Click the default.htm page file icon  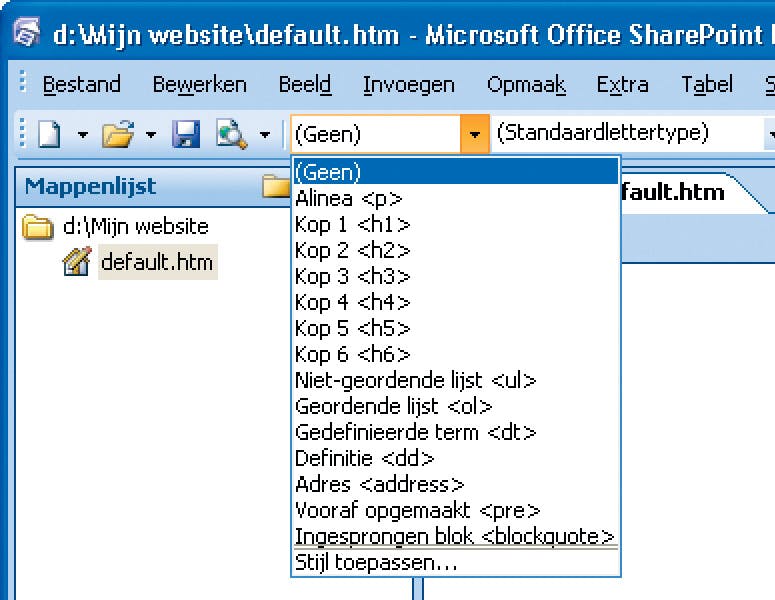[x=76, y=263]
